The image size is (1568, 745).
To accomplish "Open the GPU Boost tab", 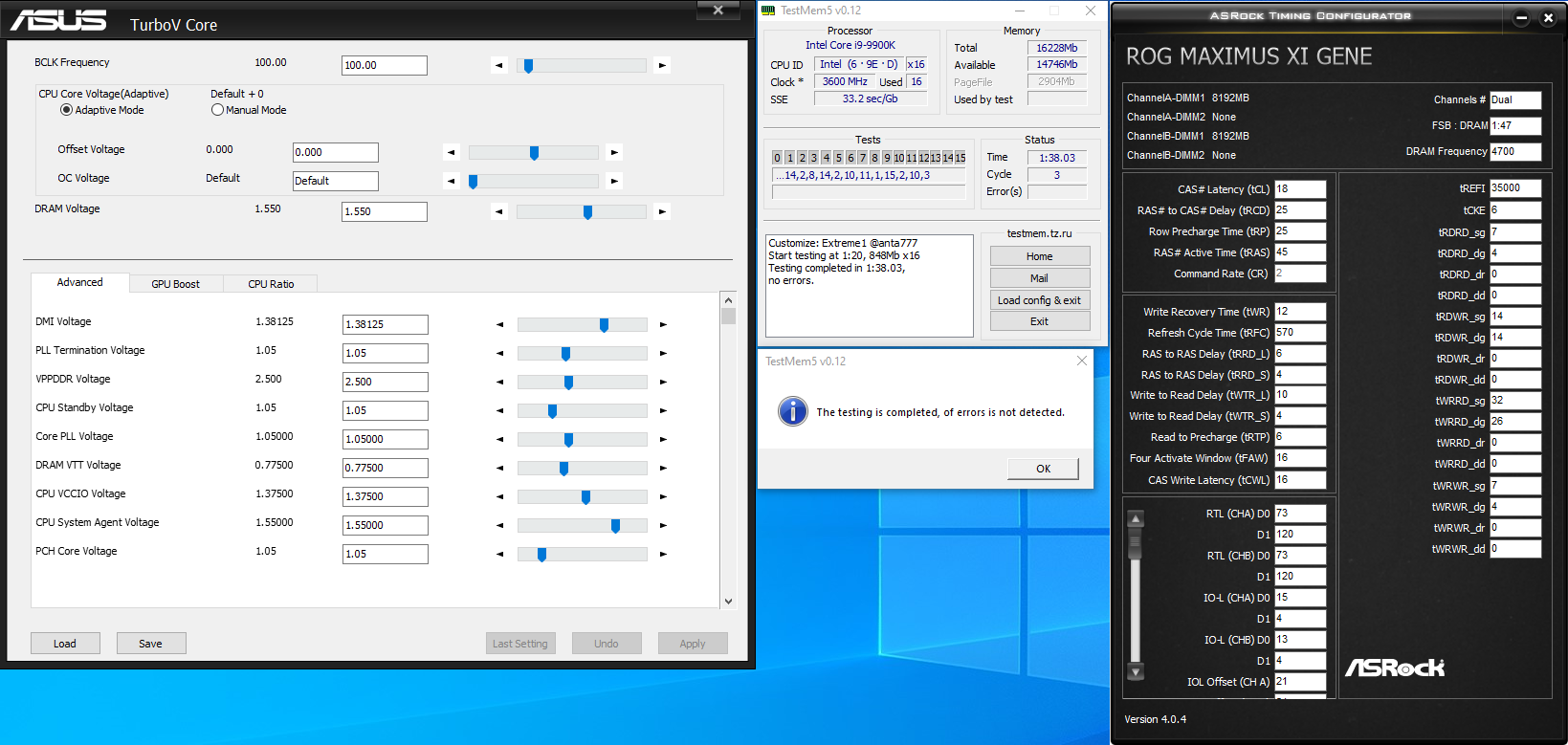I will pyautogui.click(x=175, y=284).
